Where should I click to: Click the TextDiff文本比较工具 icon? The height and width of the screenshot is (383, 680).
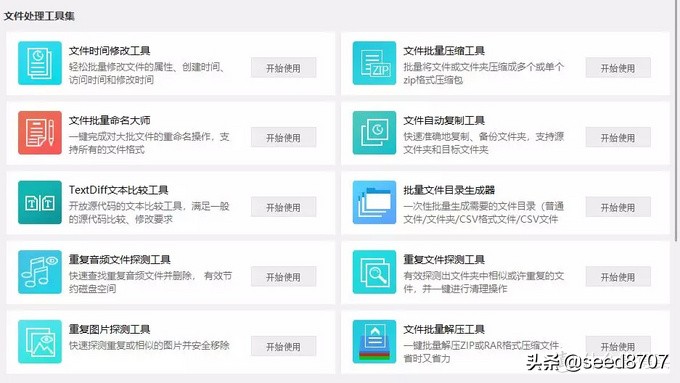(40, 202)
